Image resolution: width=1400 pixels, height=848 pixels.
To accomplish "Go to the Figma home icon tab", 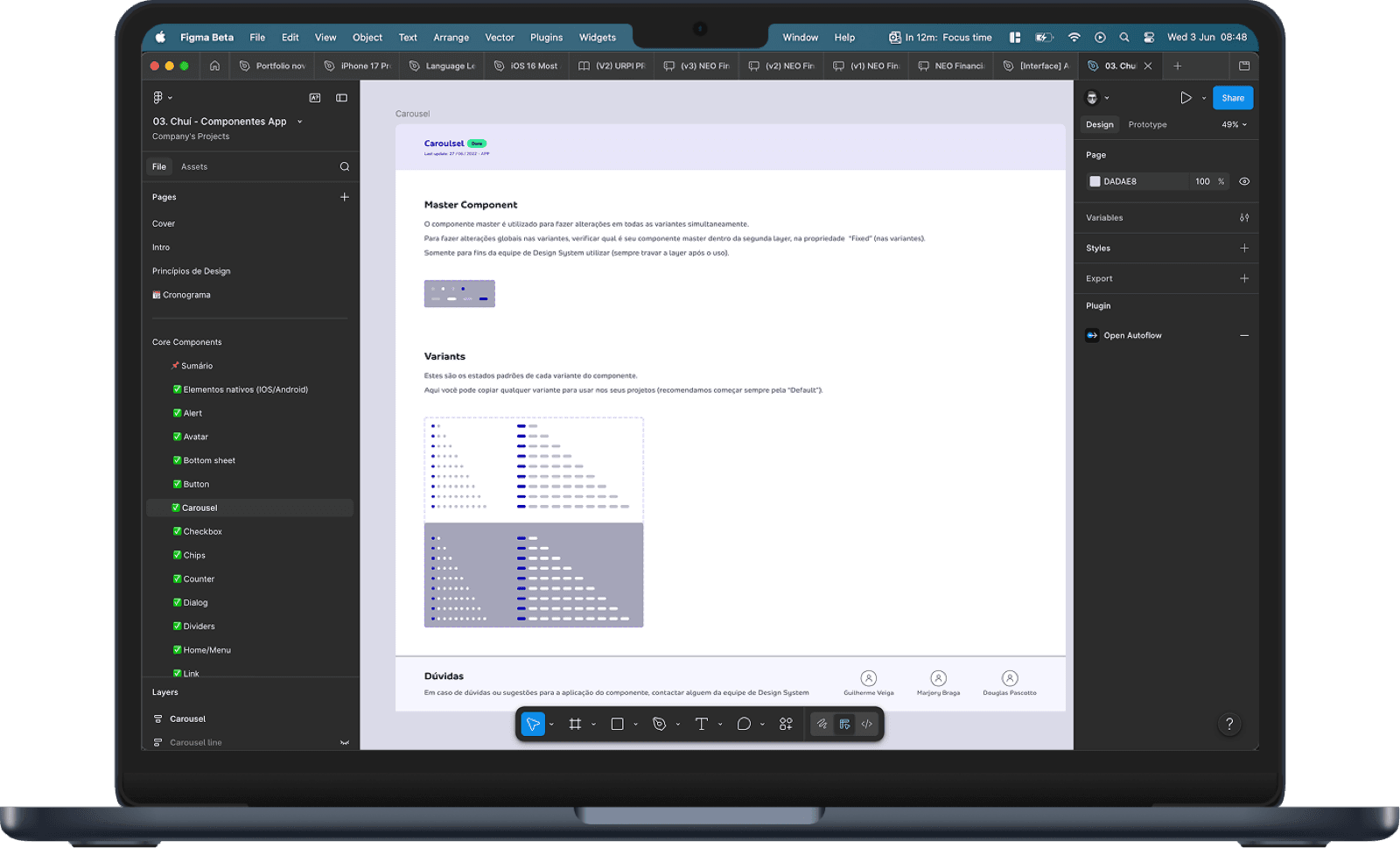I will tap(214, 66).
